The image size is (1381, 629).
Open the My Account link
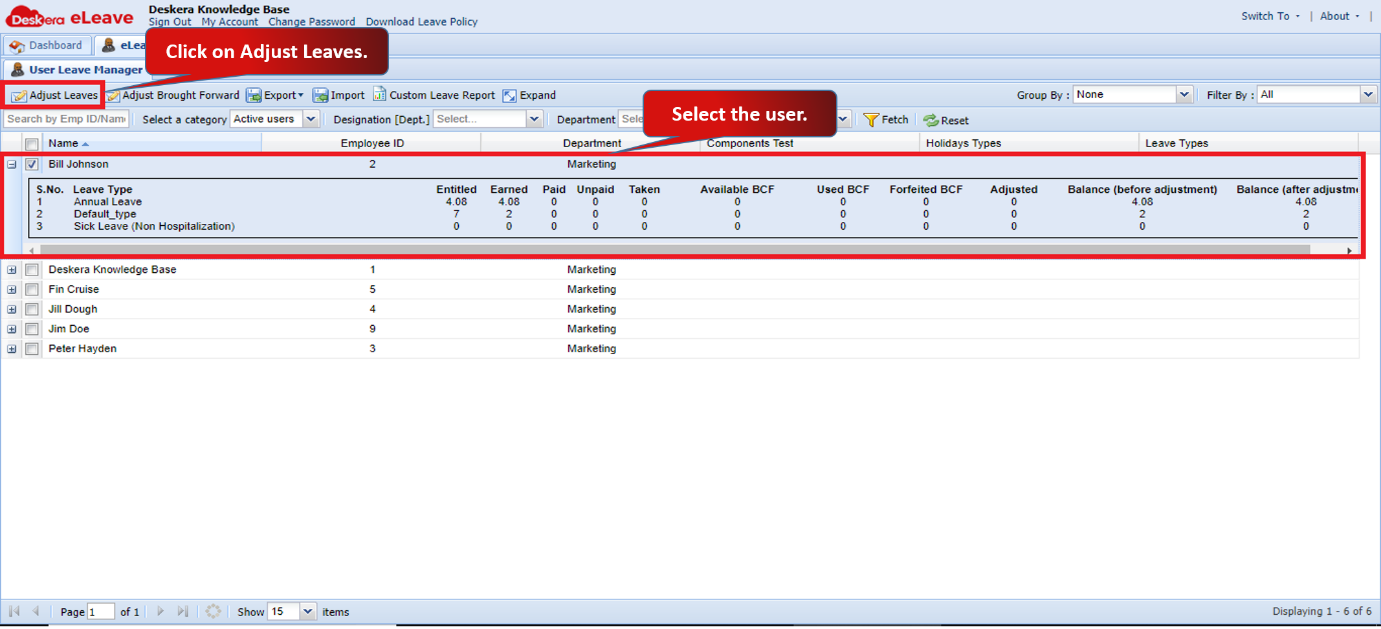tap(229, 22)
